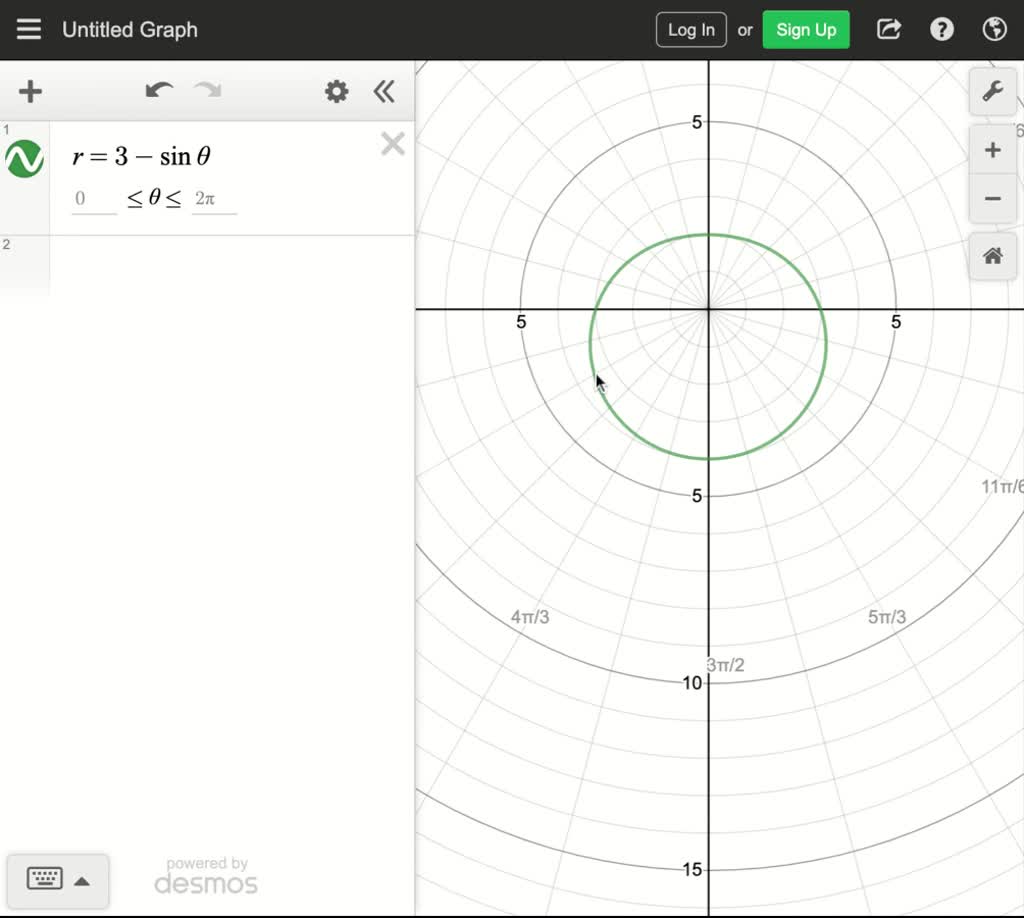This screenshot has height=918, width=1024.
Task: Redo the last undone action
Action: point(208,90)
